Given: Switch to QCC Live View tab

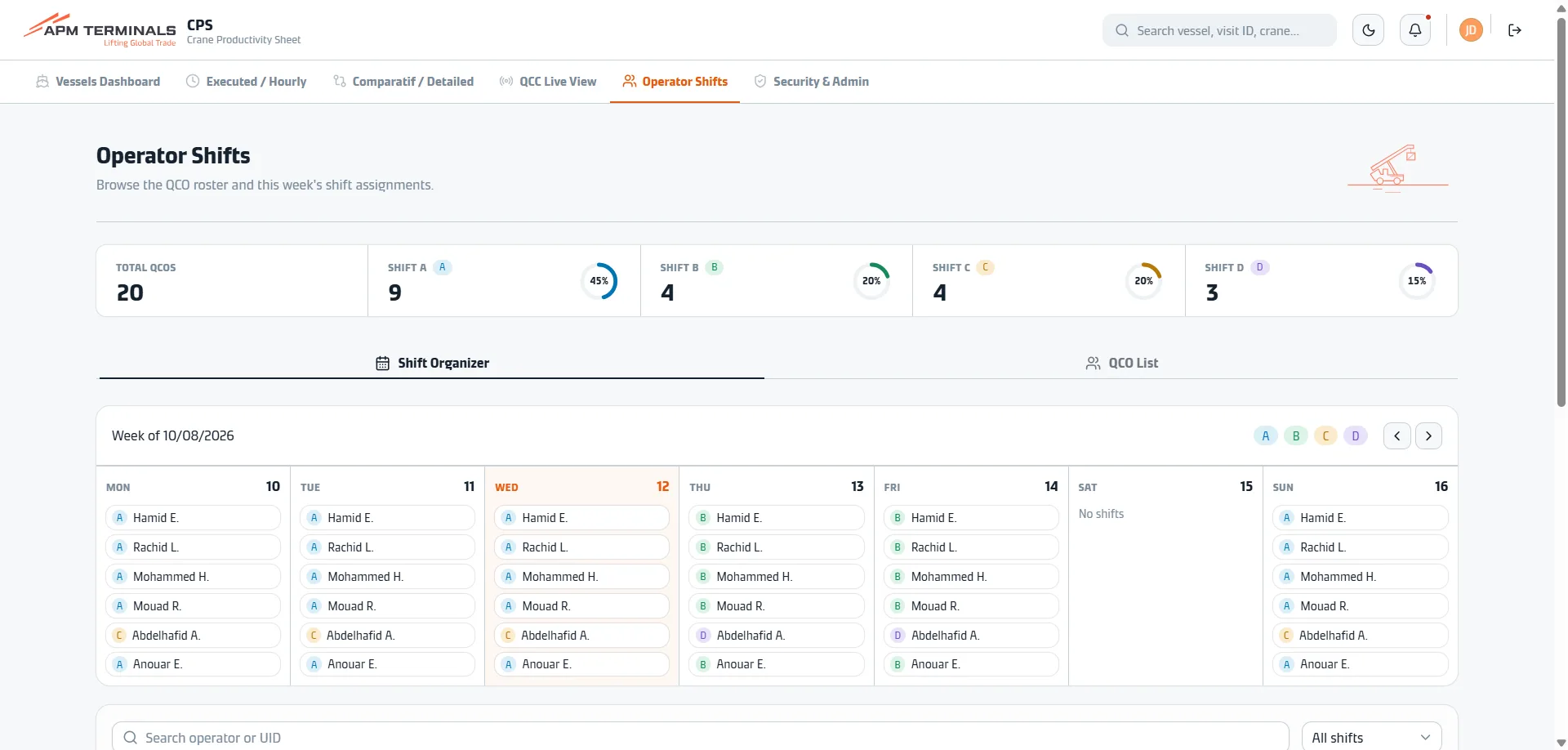Looking at the screenshot, I should [x=548, y=82].
